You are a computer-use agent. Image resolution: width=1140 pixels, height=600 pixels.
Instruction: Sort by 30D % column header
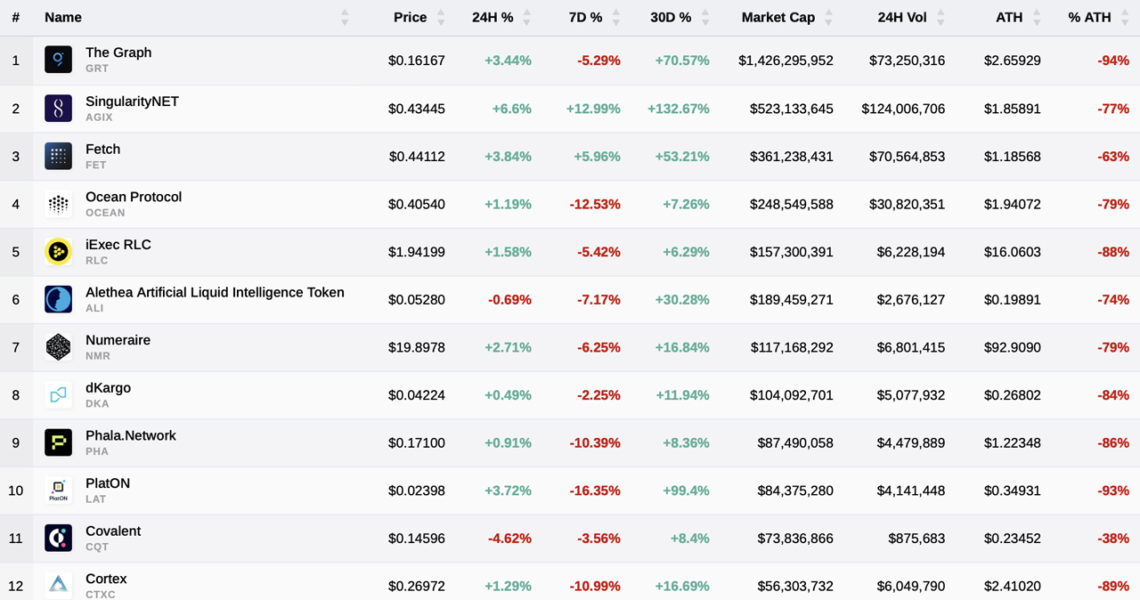click(x=671, y=17)
